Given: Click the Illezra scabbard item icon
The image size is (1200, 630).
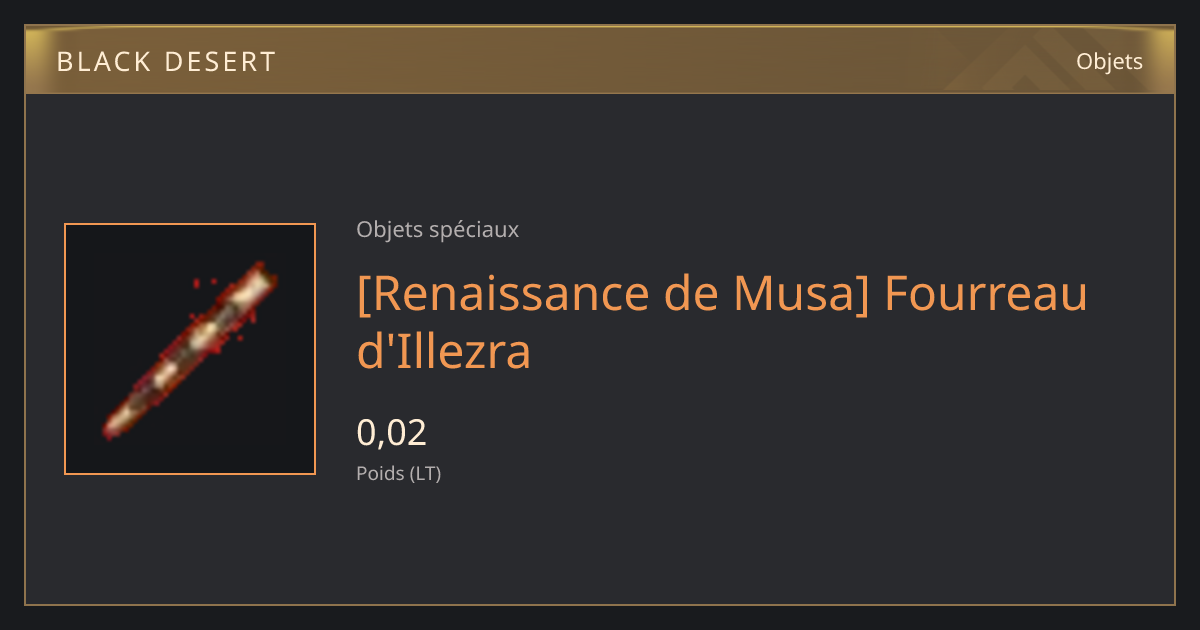Looking at the screenshot, I should [190, 349].
